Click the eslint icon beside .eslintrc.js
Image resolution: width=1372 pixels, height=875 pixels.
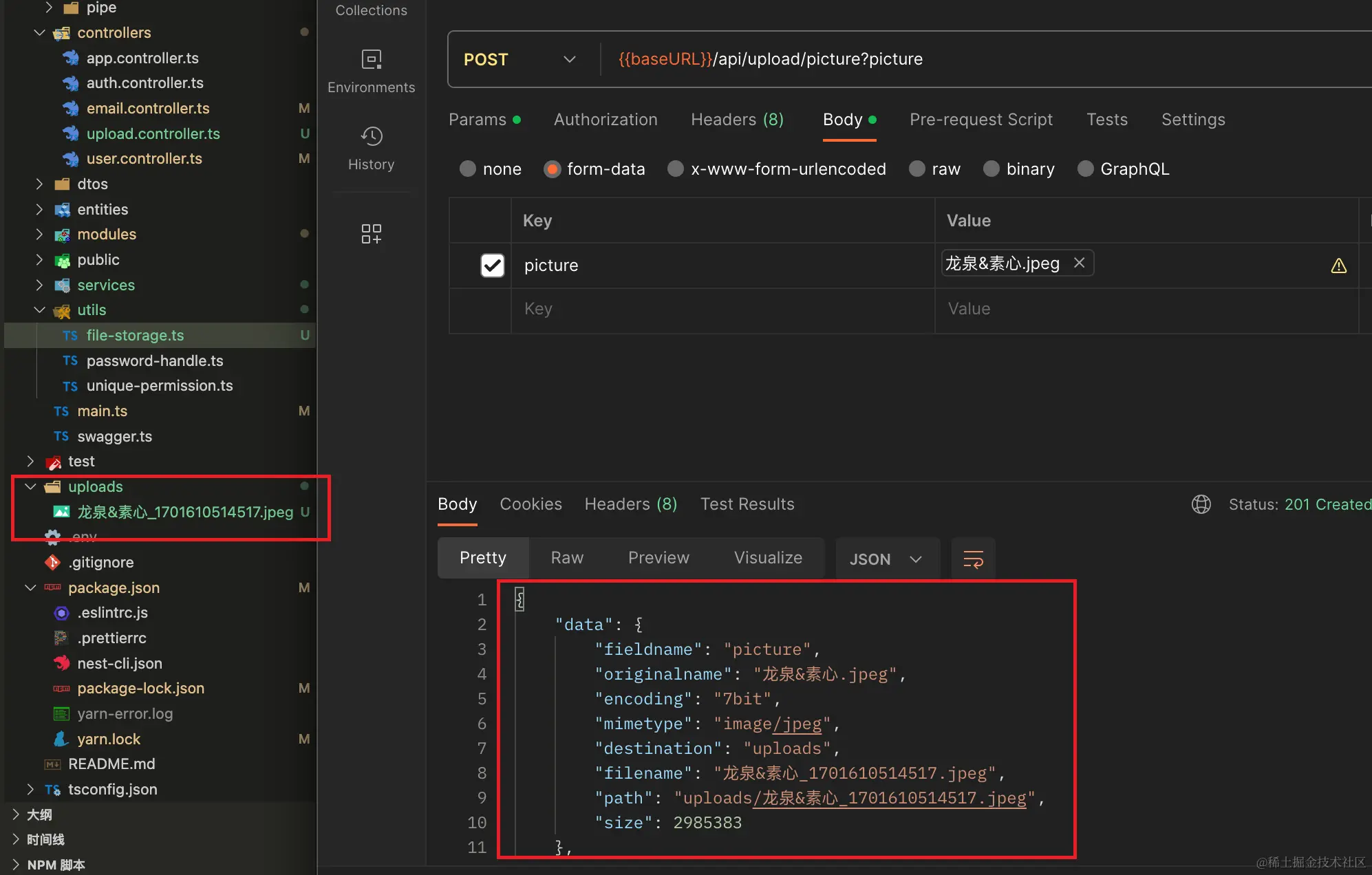[61, 612]
